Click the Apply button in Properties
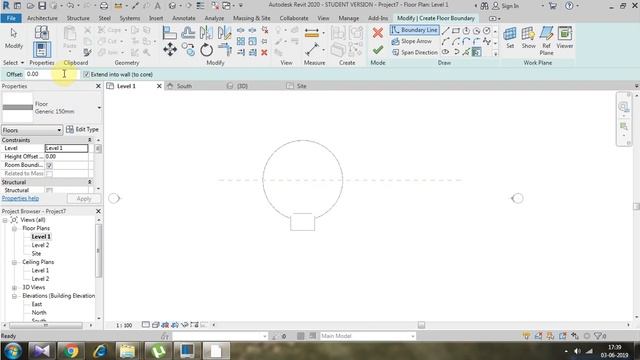Viewport: 640px width, 360px height. (84, 199)
